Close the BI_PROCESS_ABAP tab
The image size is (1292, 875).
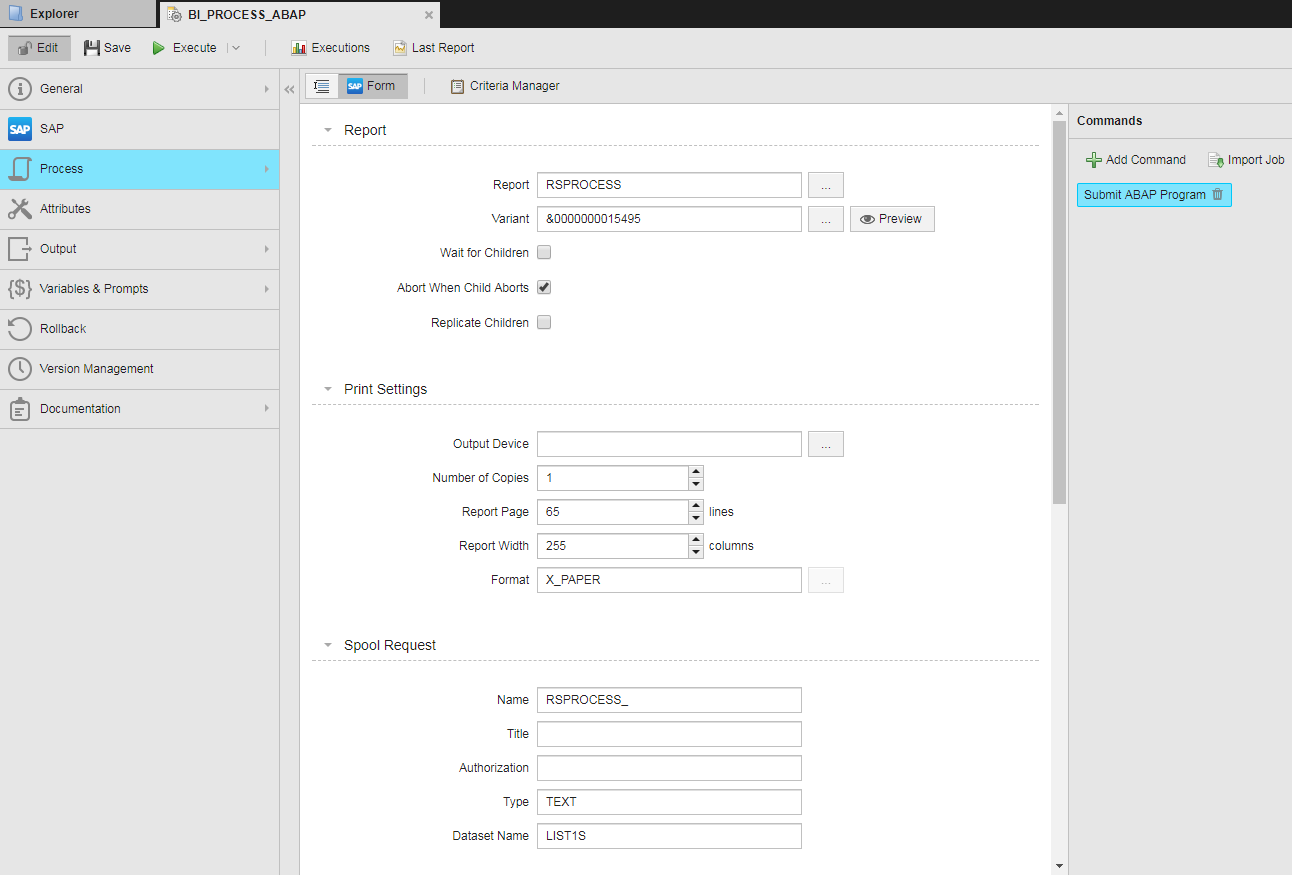point(429,15)
